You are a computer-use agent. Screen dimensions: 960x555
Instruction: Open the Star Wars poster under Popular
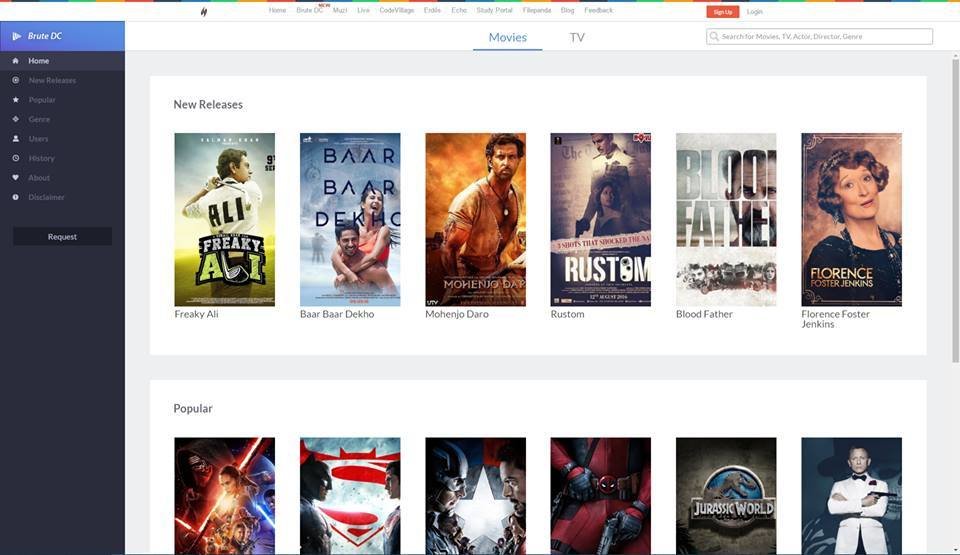point(225,496)
